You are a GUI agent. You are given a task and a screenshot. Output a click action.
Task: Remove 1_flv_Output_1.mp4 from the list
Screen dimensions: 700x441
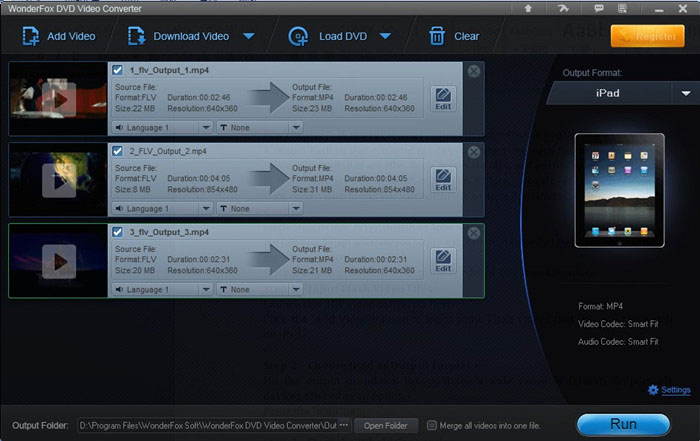pyautogui.click(x=474, y=71)
